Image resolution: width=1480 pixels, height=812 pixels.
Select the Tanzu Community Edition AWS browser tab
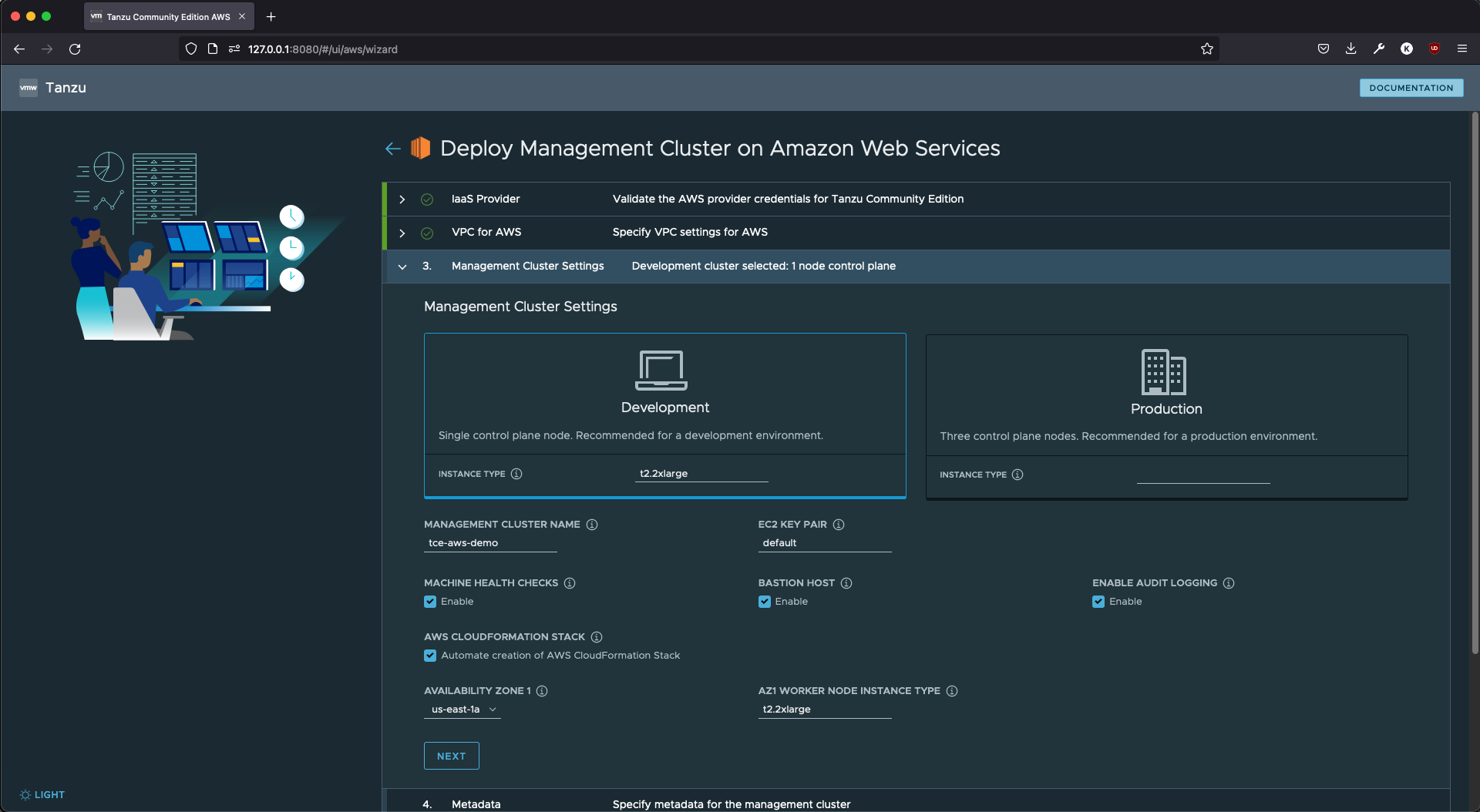click(168, 16)
